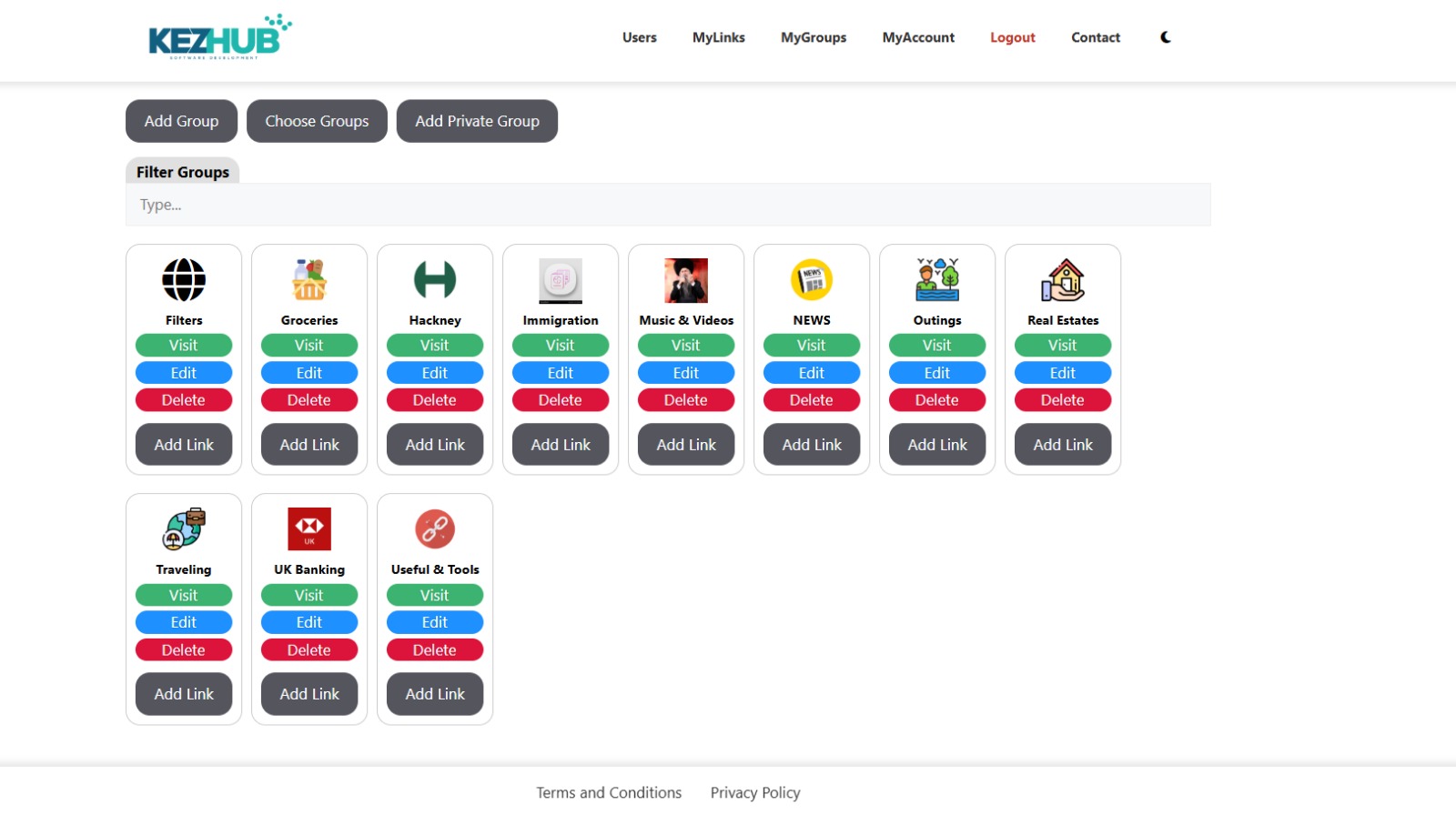Screen dimensions: 1456x815
Task: Click the Choose Groups button
Action: 317,121
